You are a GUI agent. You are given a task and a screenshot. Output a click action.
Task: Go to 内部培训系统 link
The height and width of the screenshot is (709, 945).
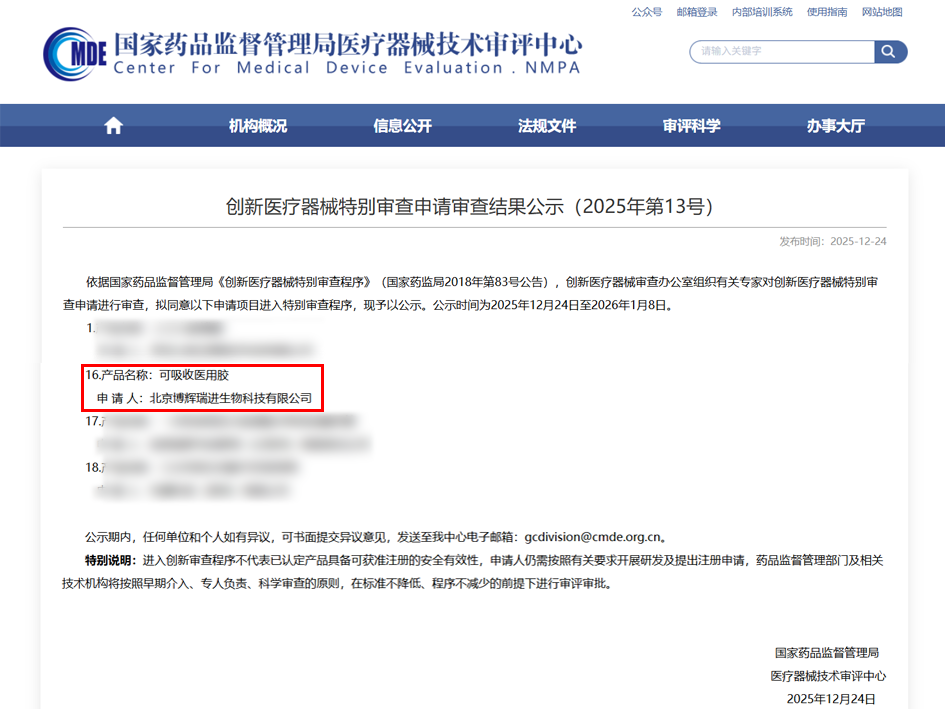[x=762, y=12]
